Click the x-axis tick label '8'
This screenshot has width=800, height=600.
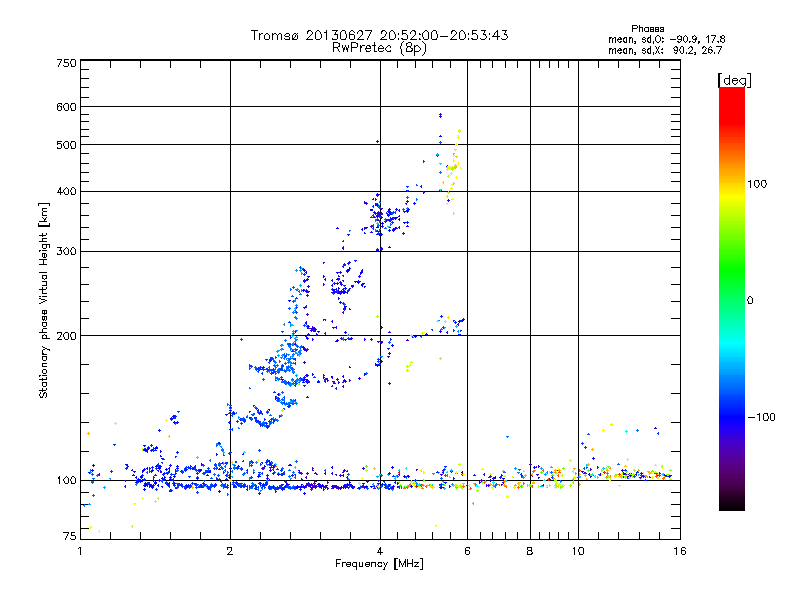(530, 551)
